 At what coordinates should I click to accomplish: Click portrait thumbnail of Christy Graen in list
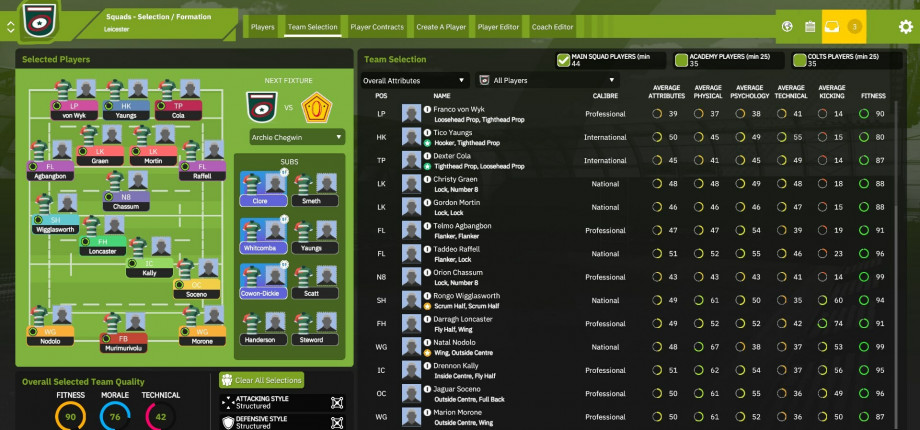[x=411, y=184]
